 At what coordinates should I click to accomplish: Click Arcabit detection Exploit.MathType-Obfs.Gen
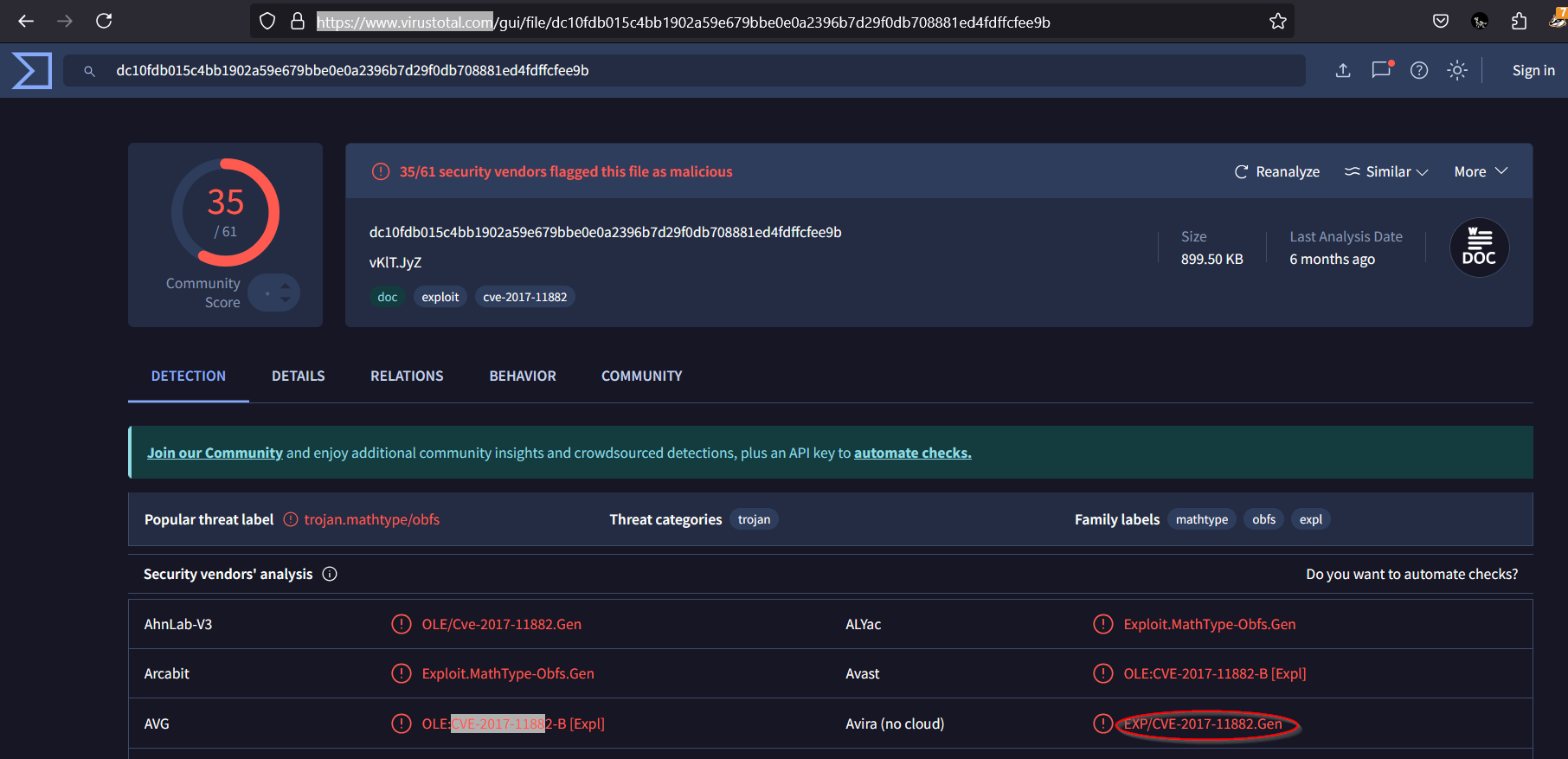click(x=508, y=673)
